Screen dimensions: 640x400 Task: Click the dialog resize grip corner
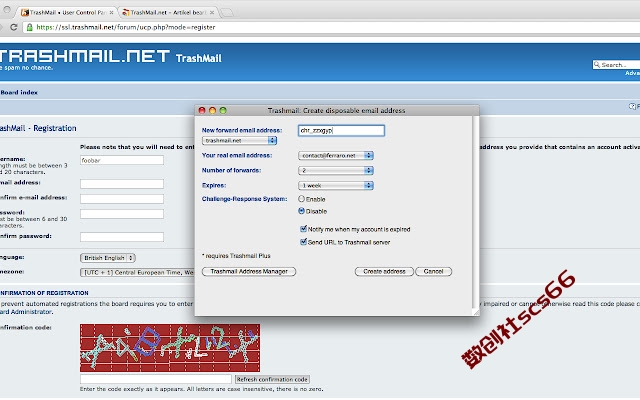tap(476, 312)
